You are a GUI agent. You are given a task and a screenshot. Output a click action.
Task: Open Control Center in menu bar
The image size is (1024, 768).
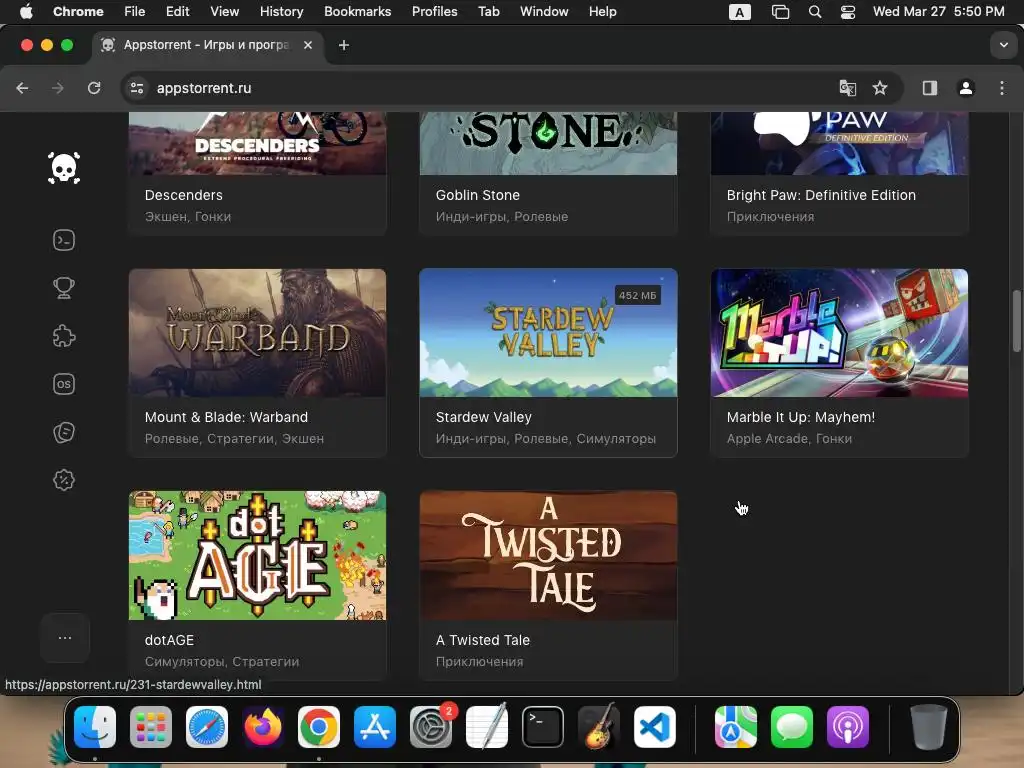pyautogui.click(x=848, y=12)
